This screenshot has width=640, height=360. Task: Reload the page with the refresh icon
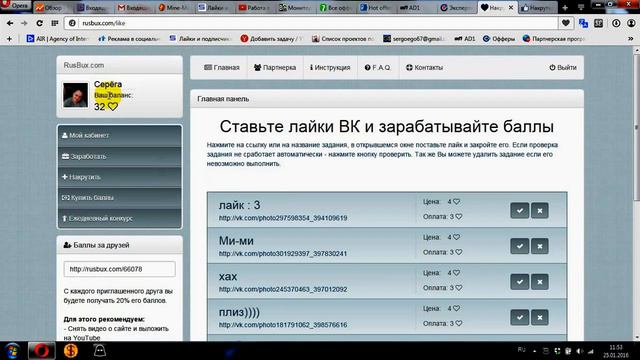point(39,23)
